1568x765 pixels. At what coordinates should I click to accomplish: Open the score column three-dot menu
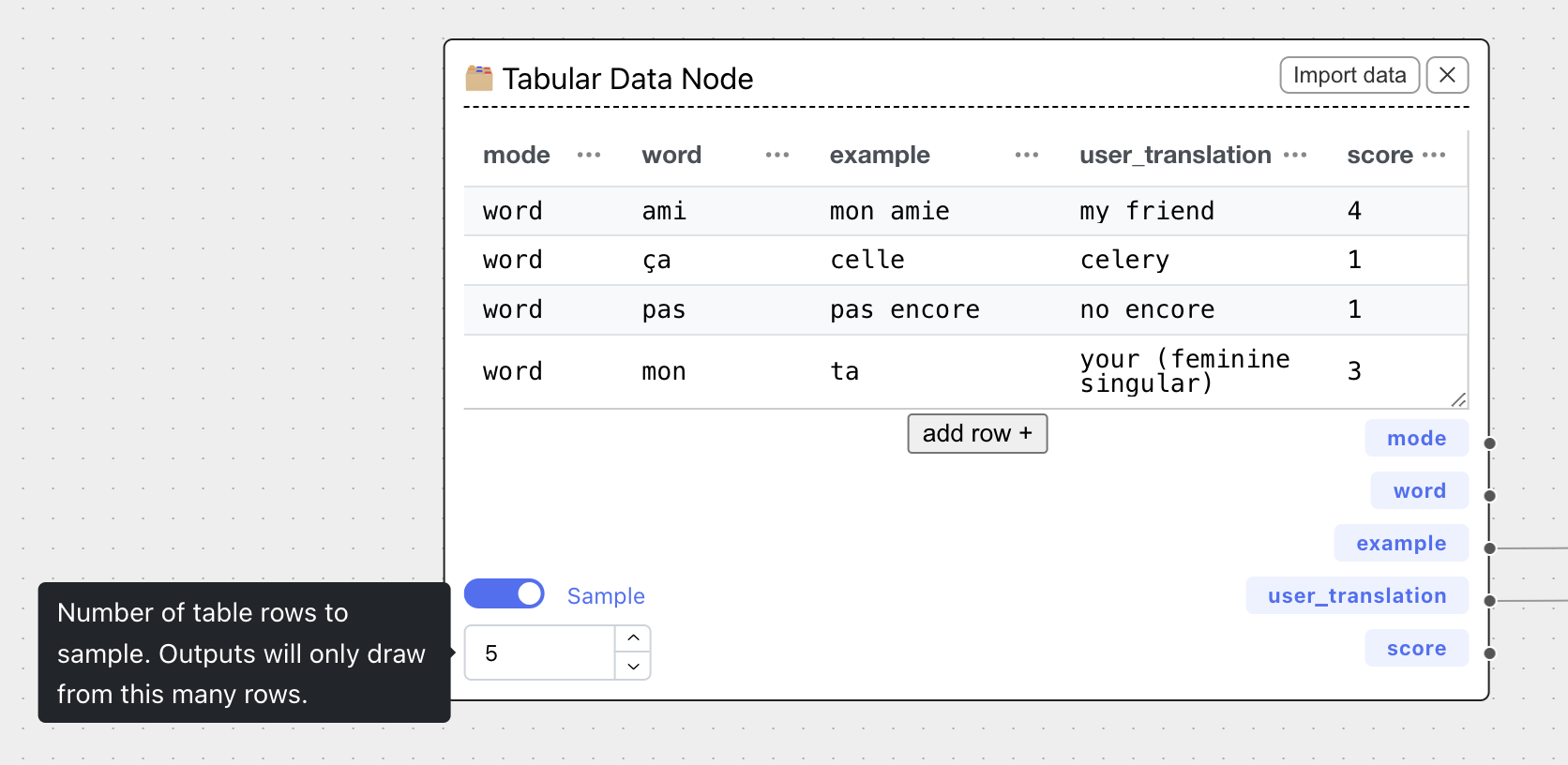coord(1434,155)
